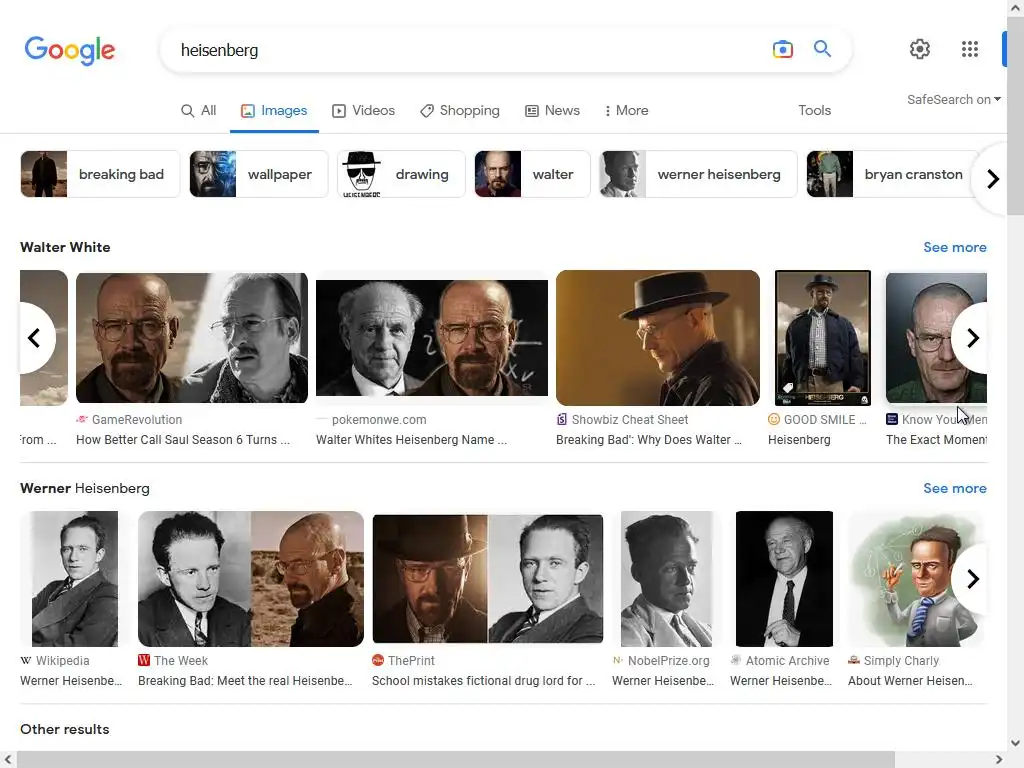
Task: Switch to the All tab
Action: coord(199,110)
